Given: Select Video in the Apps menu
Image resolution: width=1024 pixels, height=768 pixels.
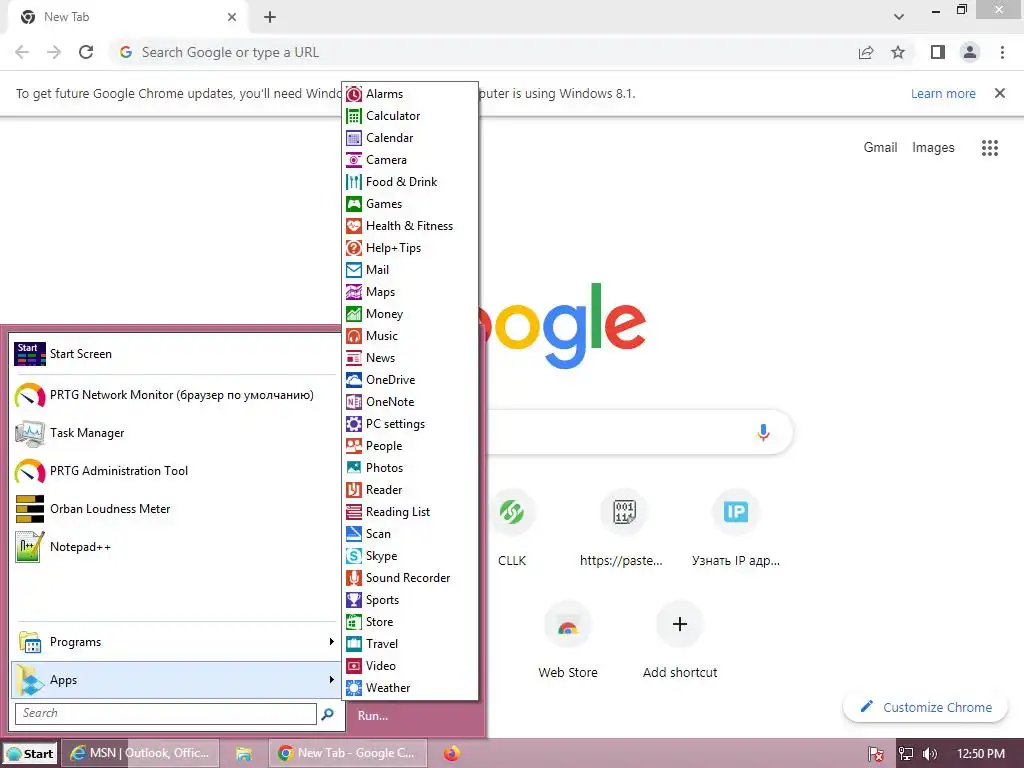Looking at the screenshot, I should point(410,666).
